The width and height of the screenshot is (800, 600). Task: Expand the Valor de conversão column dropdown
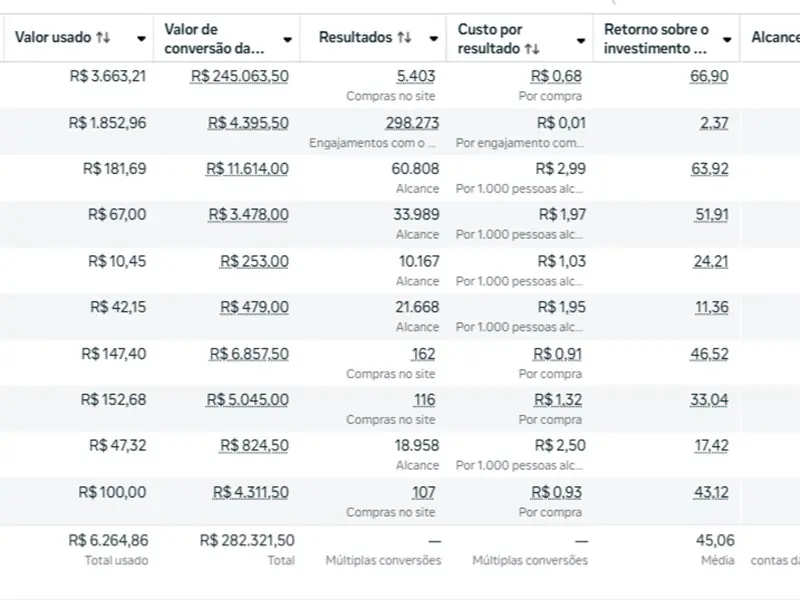(288, 39)
